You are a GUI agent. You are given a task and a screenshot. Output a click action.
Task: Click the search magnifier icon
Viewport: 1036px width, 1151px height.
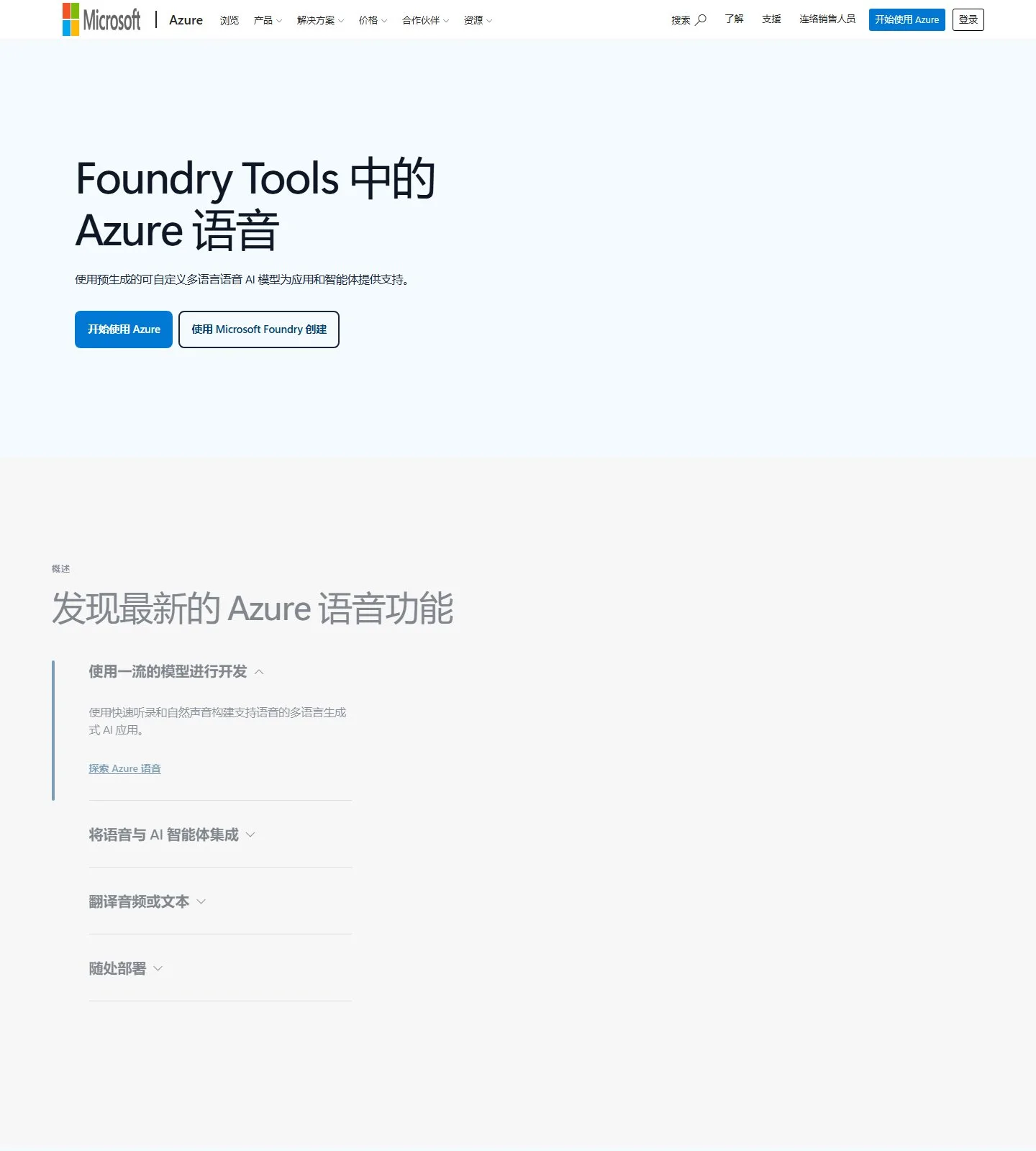701,19
